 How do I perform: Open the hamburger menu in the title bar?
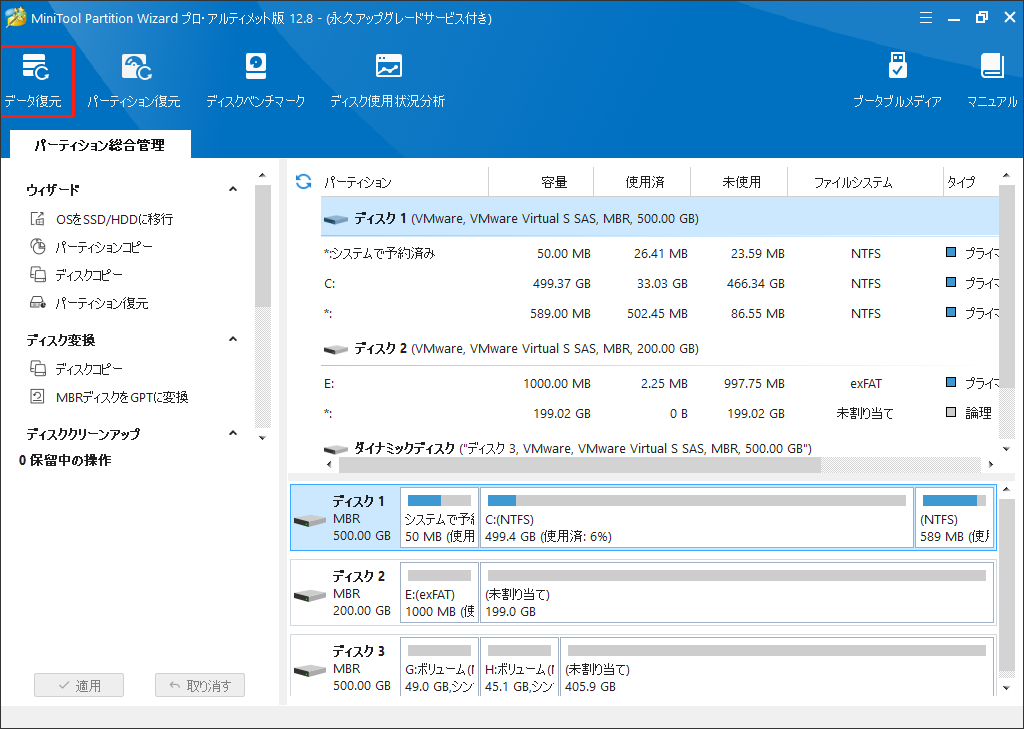(925, 17)
